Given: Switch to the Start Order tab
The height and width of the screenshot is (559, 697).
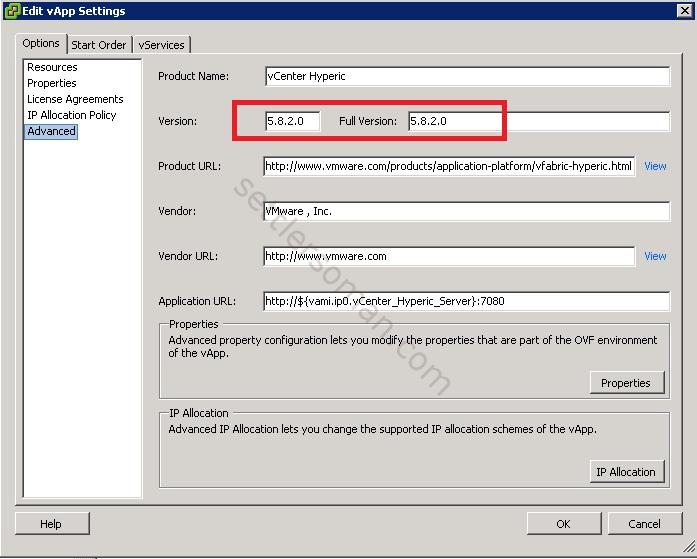Looking at the screenshot, I should tap(99, 45).
